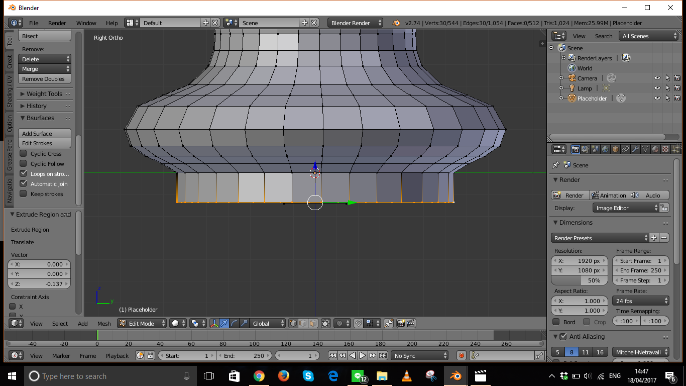Open the Render Layers properties tab icon
The width and height of the screenshot is (686, 386).
tap(585, 150)
